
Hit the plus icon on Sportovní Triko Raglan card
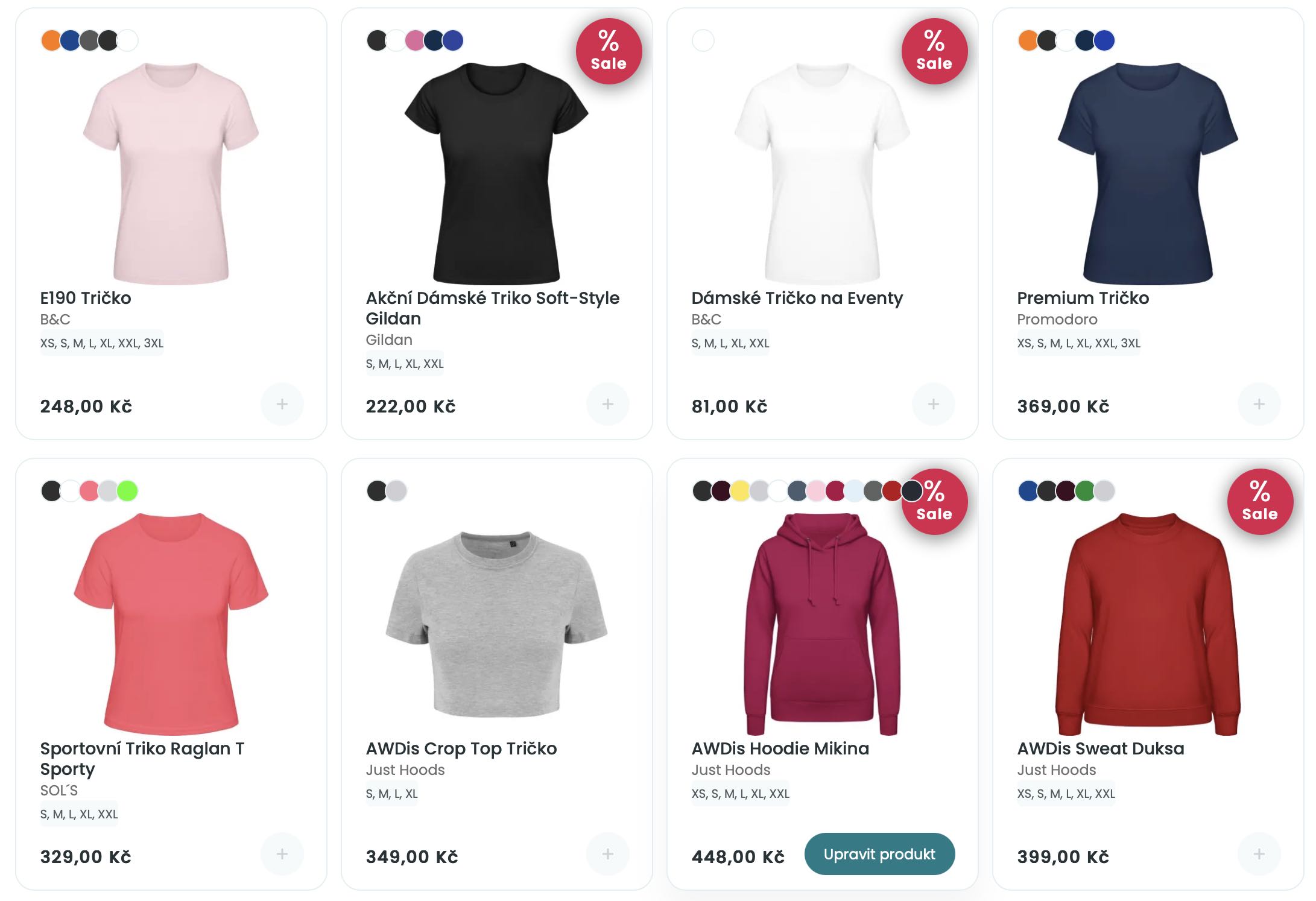click(282, 854)
